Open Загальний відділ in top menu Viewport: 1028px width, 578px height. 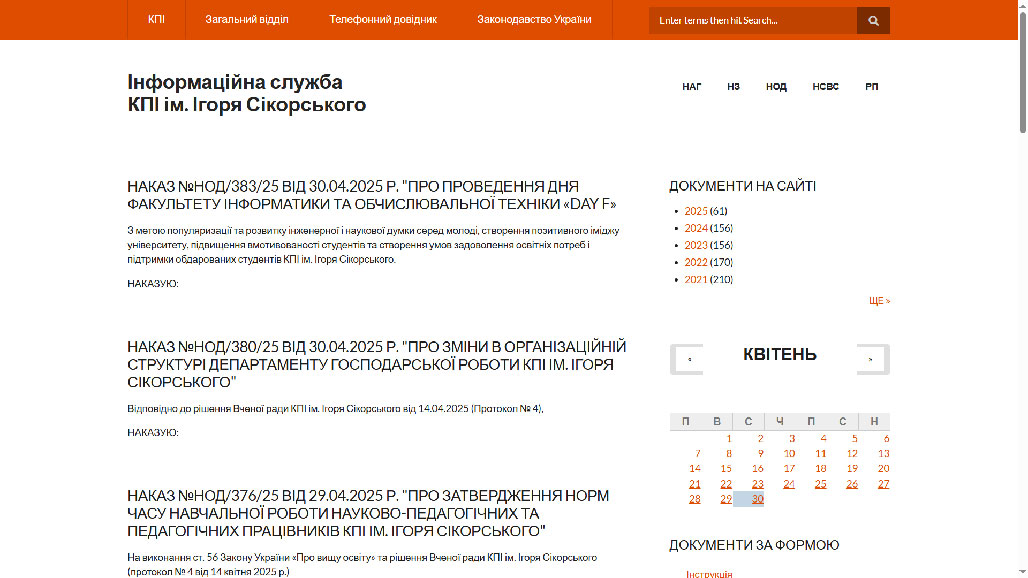[x=247, y=19]
